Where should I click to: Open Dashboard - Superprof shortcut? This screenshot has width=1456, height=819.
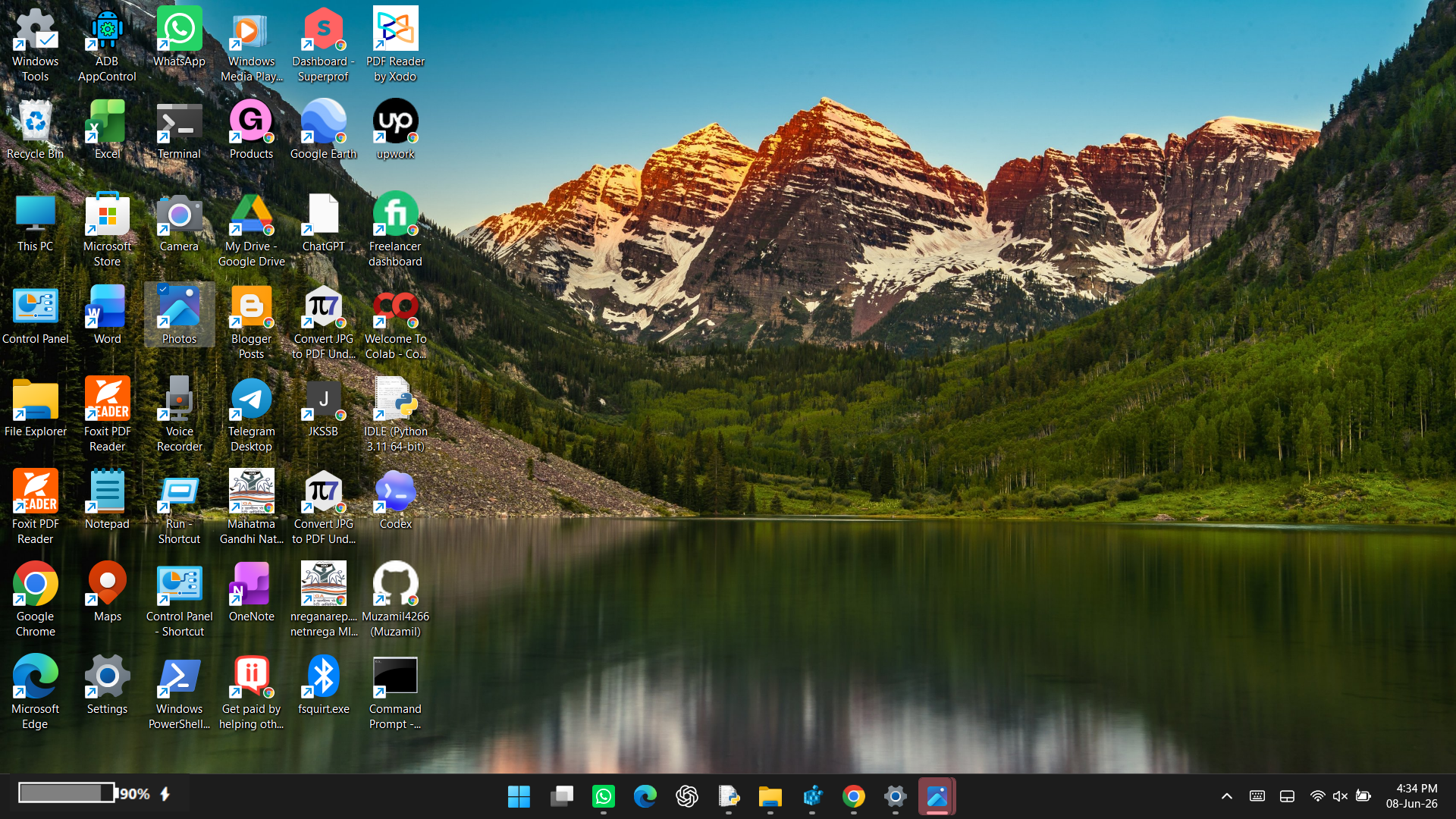point(323,45)
